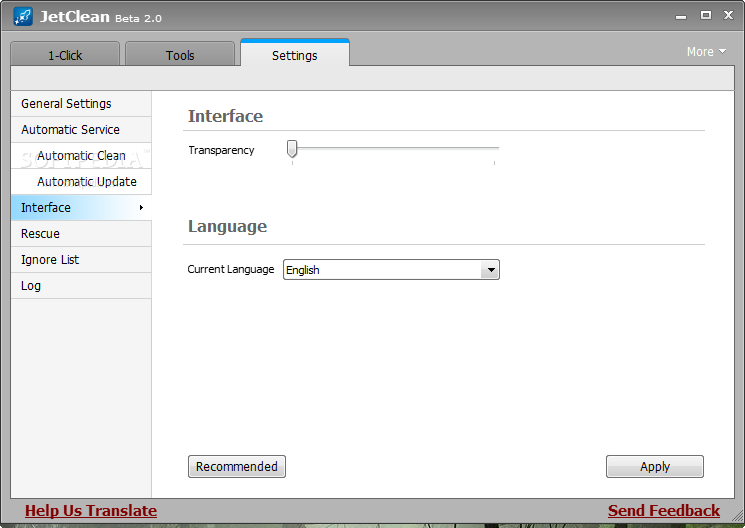Open the Rescue settings page
745x528 pixels.
(x=81, y=234)
